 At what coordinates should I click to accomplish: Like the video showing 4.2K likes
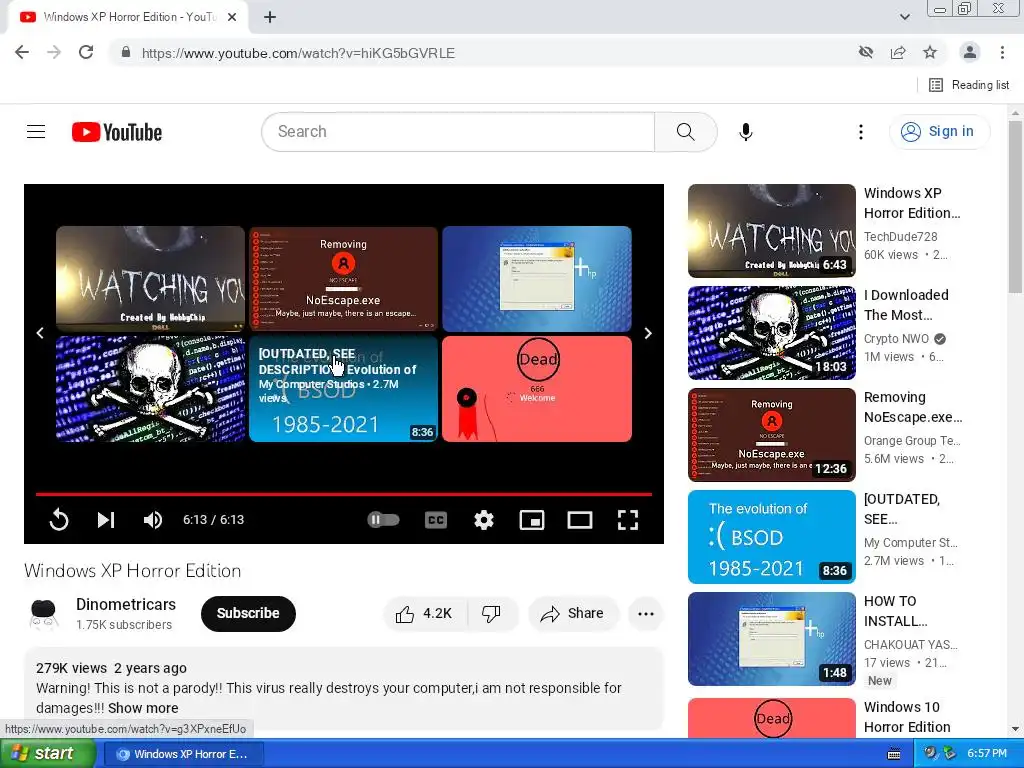tap(424, 613)
